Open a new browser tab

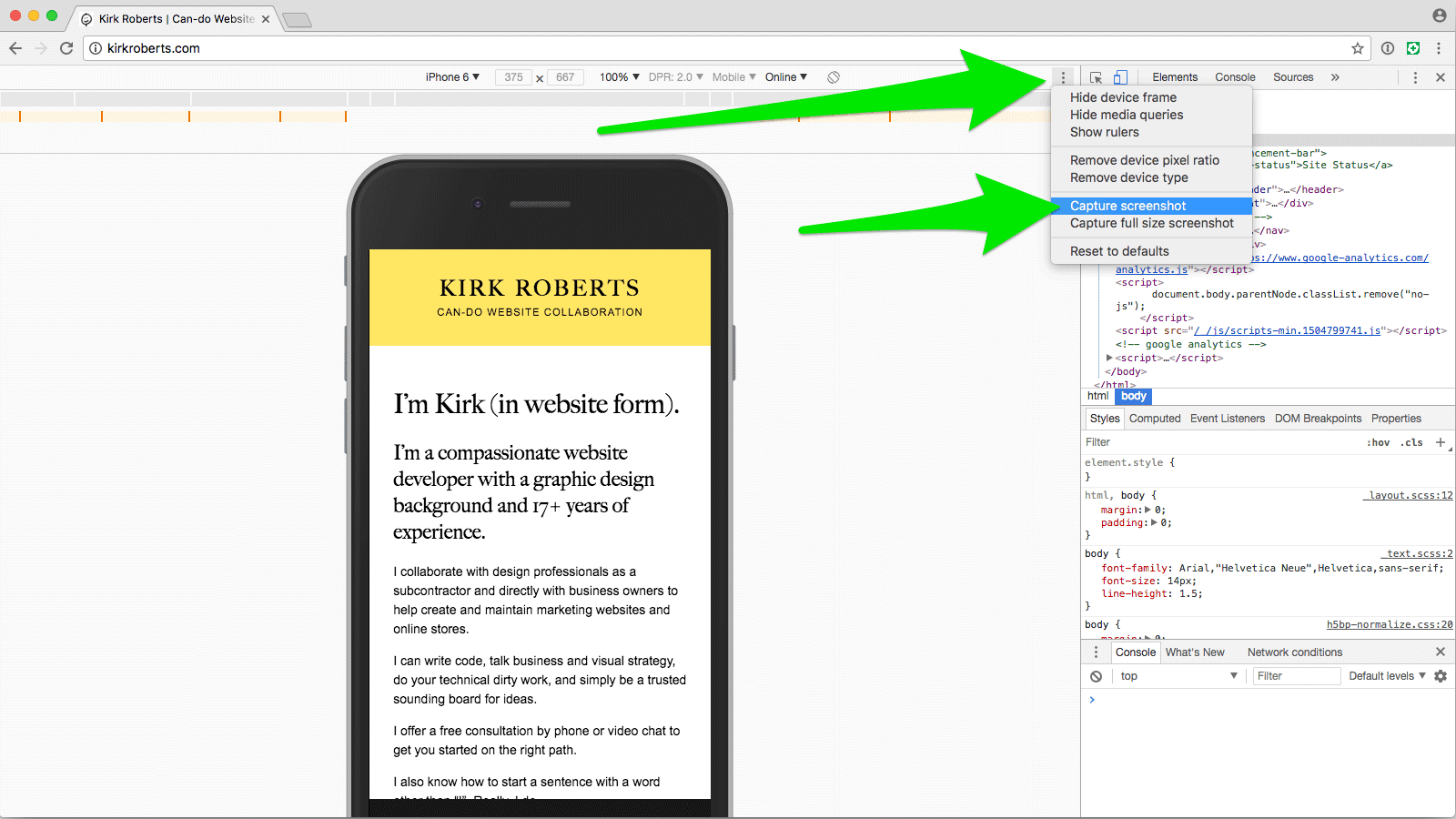click(297, 19)
